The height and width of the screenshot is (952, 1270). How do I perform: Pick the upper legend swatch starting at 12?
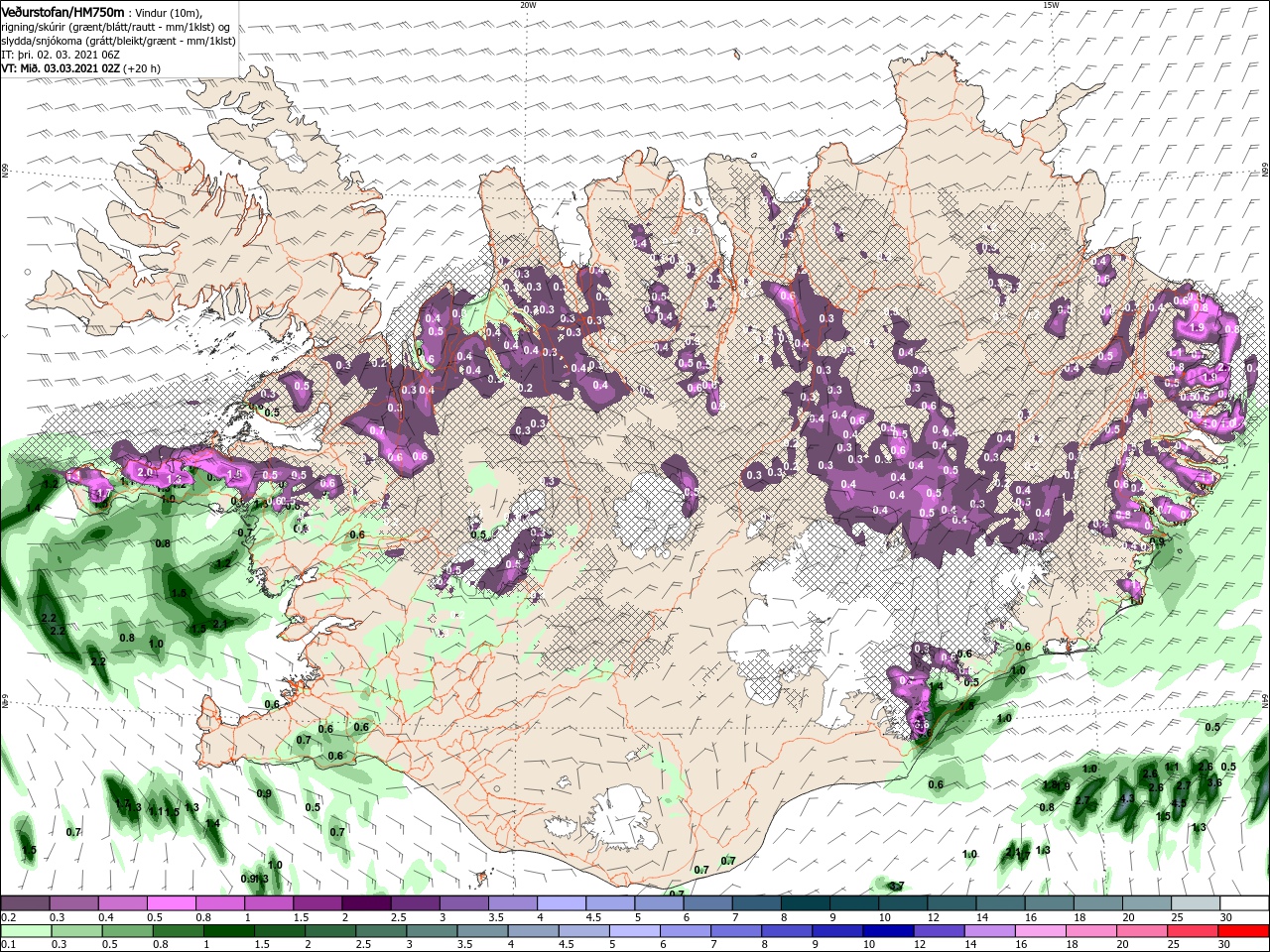coord(950,903)
